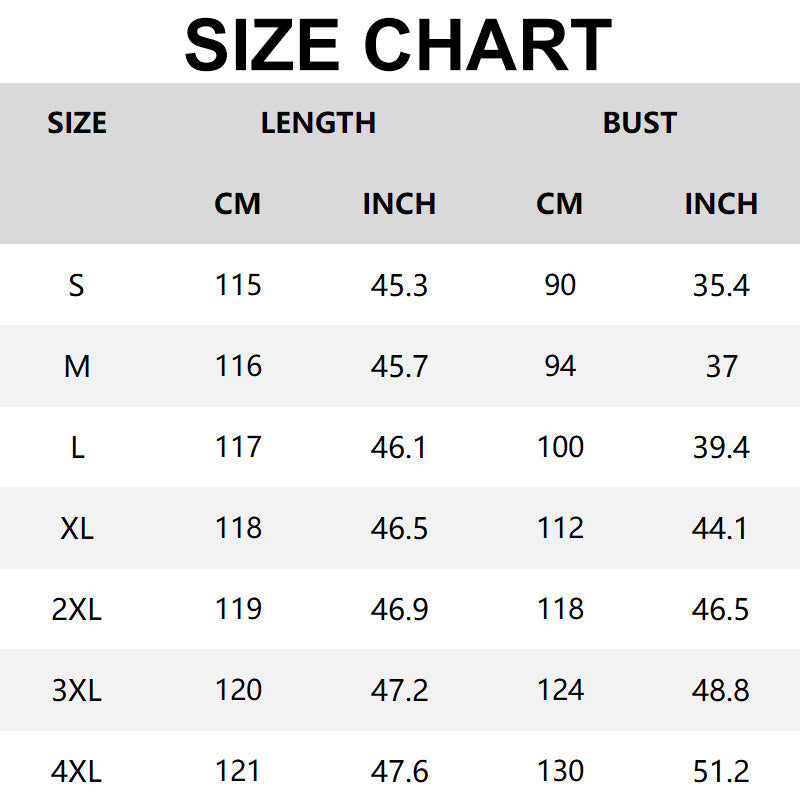Click the 51.2 inch bust value
The height and width of the screenshot is (800, 800).
pos(720,771)
